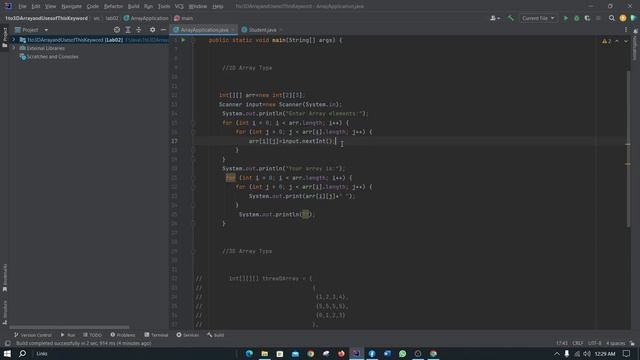Click Search Everywhere magnifier icon
Viewport: 640px width, 360px height.
[611, 18]
